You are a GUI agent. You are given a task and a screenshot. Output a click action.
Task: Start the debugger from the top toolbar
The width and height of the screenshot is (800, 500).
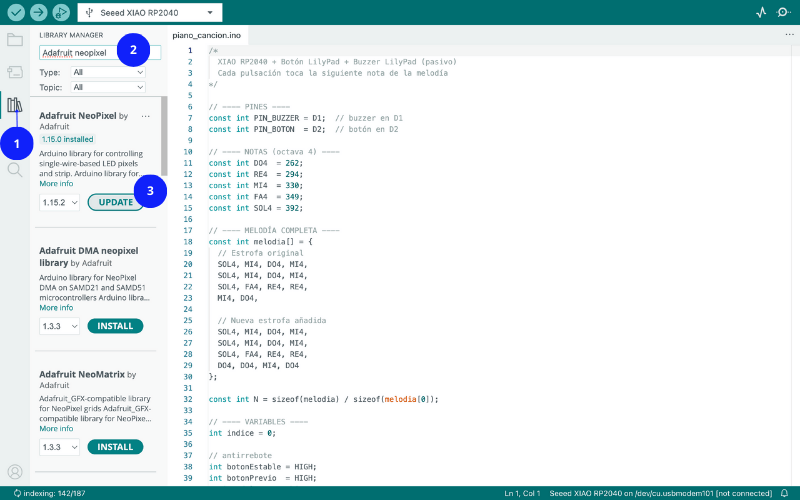pyautogui.click(x=62, y=13)
